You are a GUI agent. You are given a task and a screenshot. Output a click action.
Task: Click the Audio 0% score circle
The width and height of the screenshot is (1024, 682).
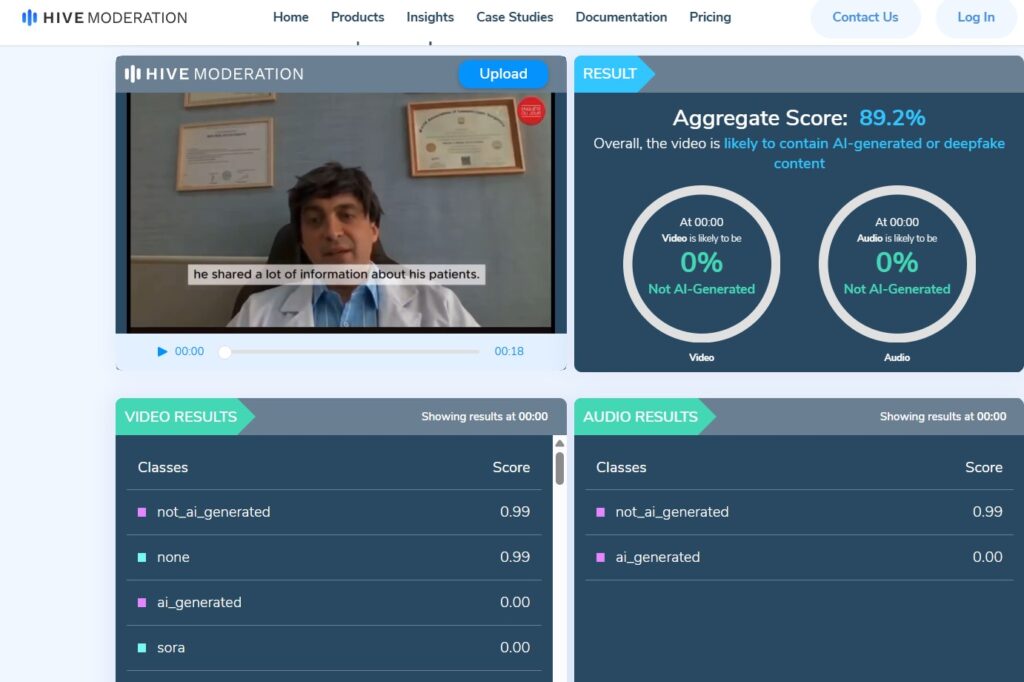pyautogui.click(x=897, y=263)
